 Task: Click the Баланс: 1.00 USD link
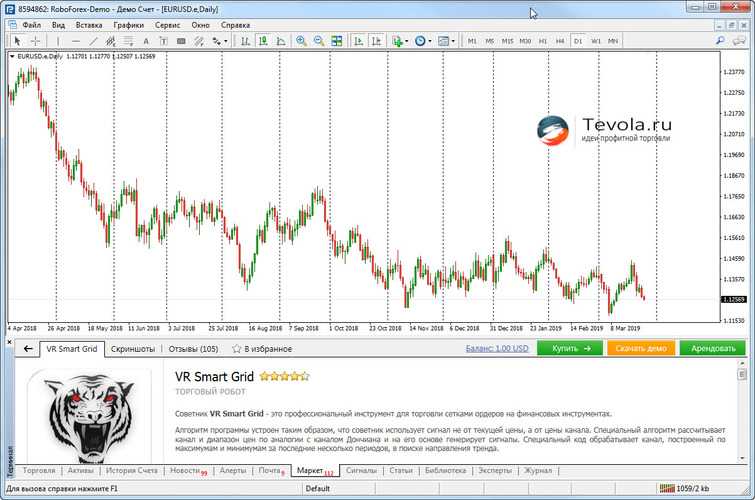click(x=496, y=348)
